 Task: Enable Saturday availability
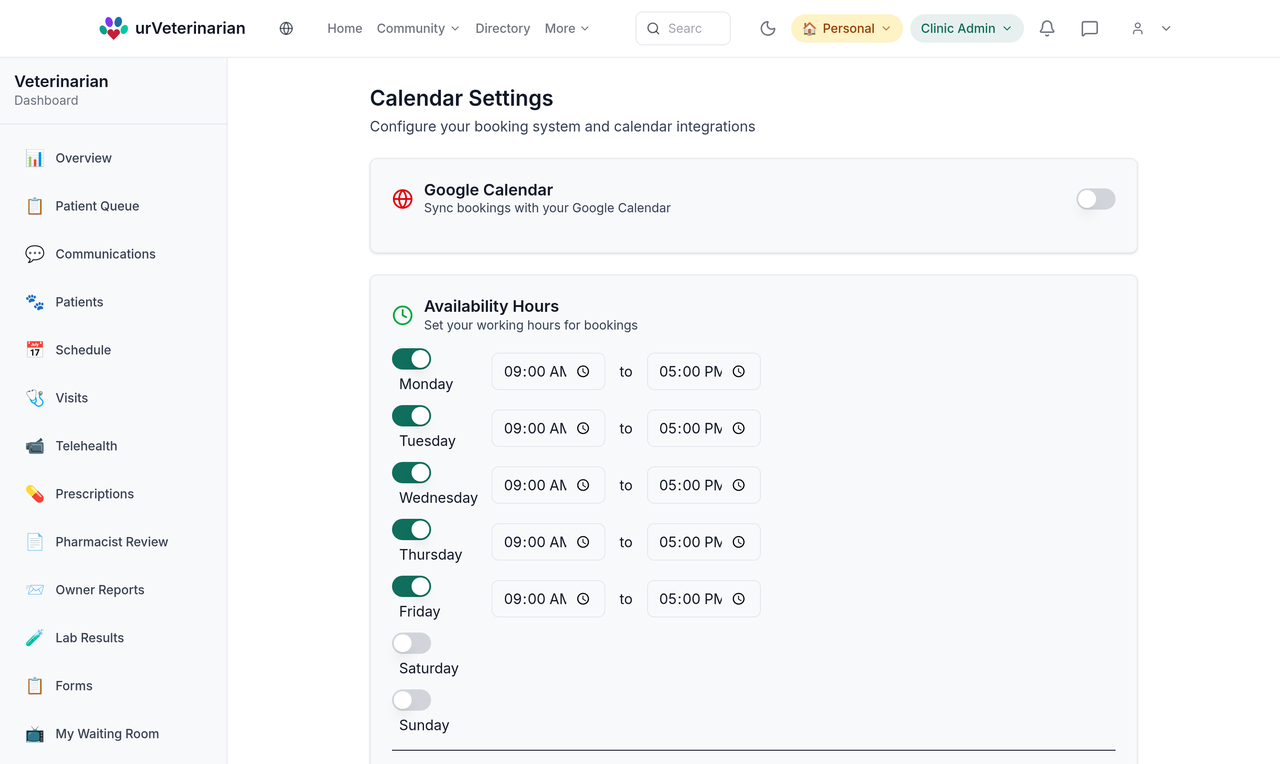click(x=412, y=644)
